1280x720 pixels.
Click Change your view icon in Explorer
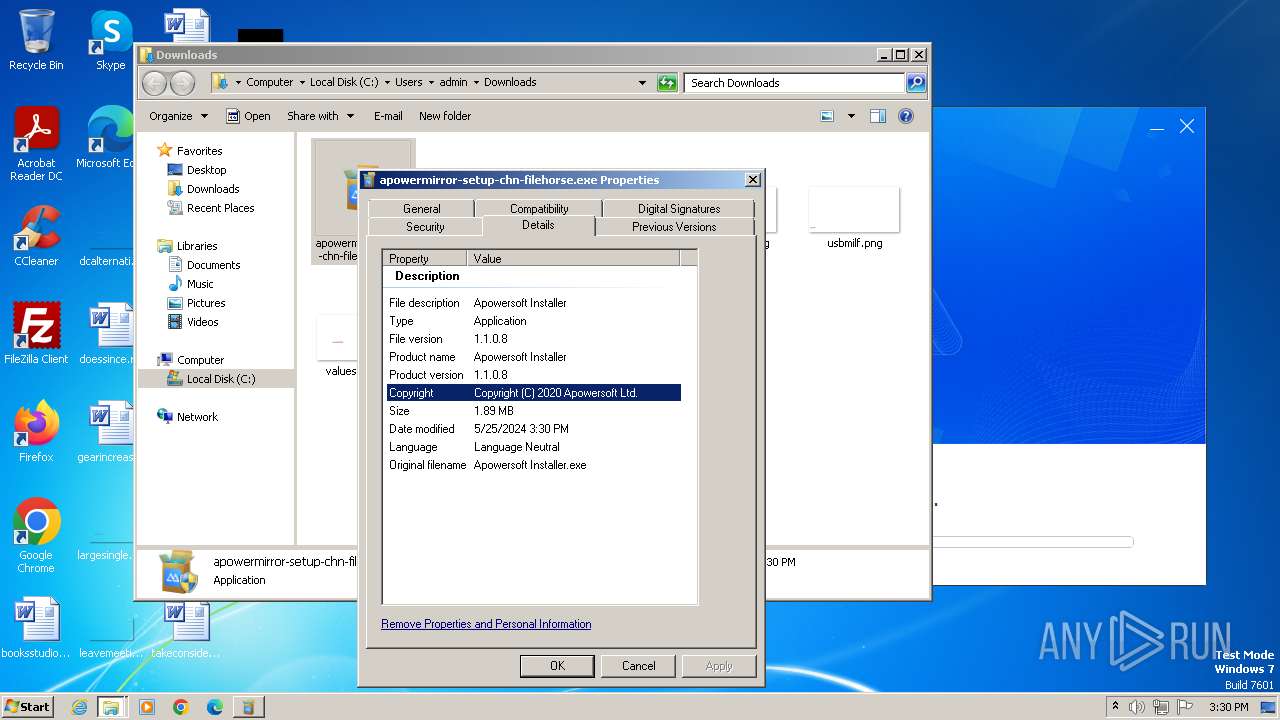(827, 116)
